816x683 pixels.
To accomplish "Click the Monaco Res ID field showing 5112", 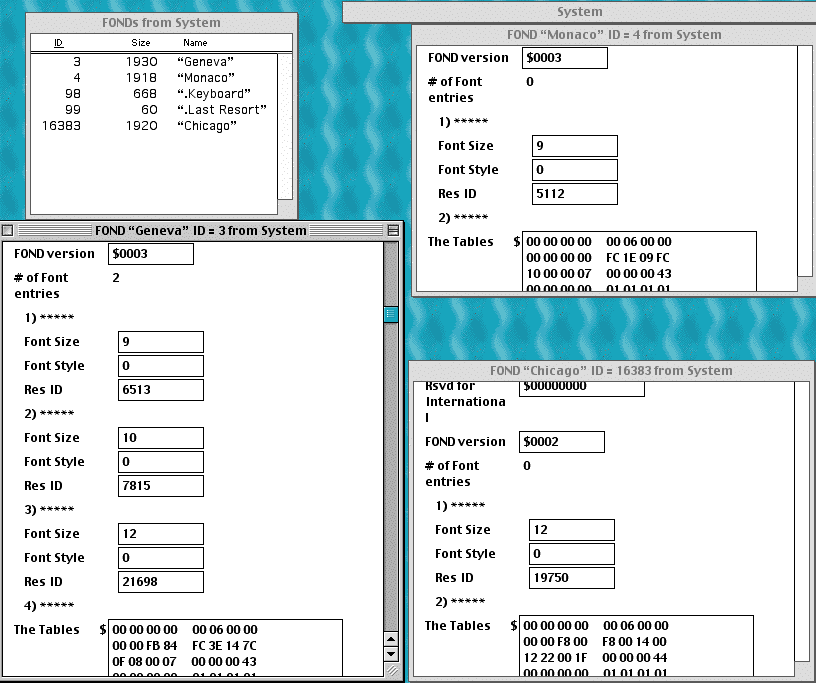I will [x=575, y=194].
